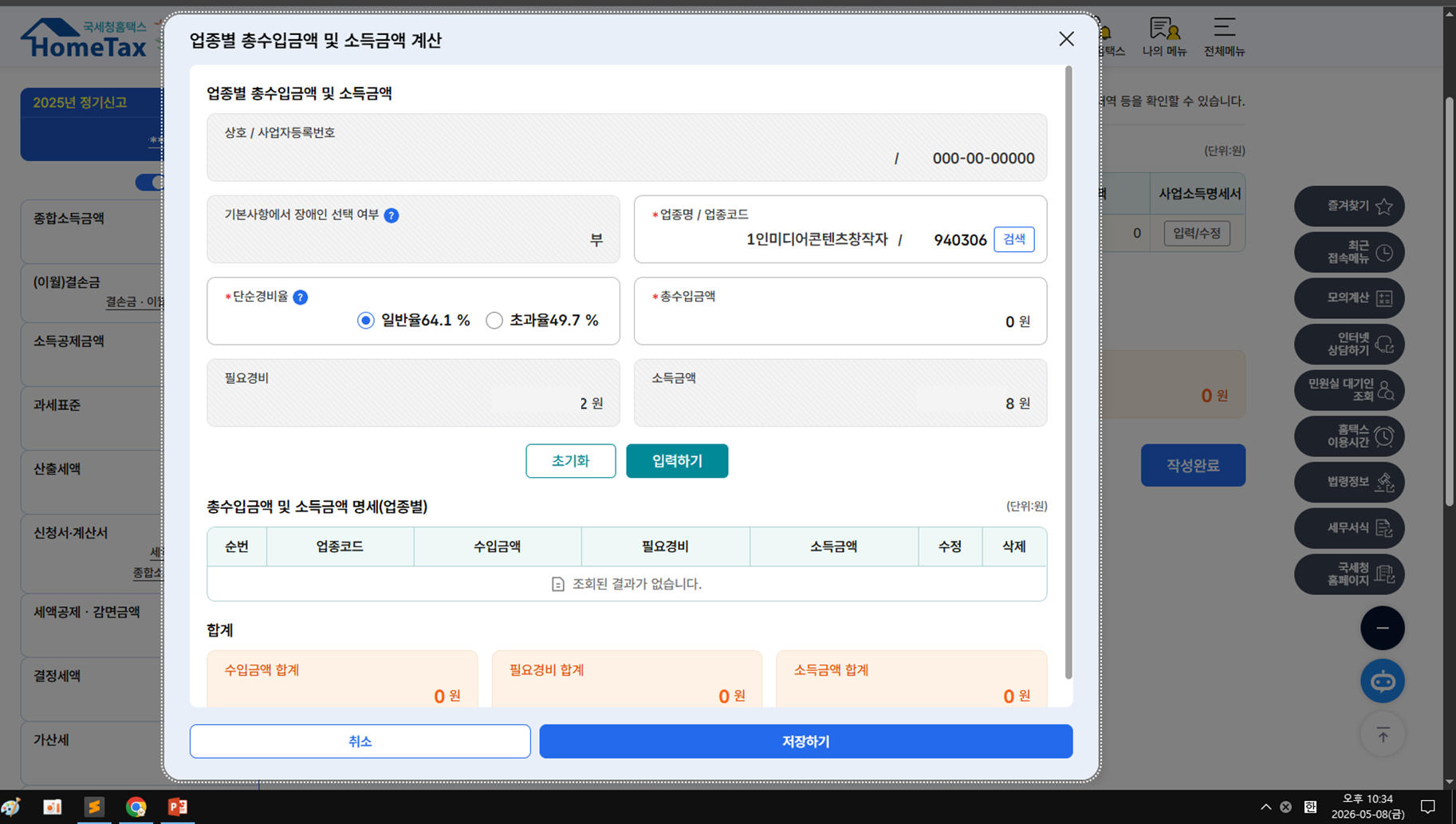Click the Korean IME indicator in tray
This screenshot has width=1456, height=824.
pos(1310,806)
